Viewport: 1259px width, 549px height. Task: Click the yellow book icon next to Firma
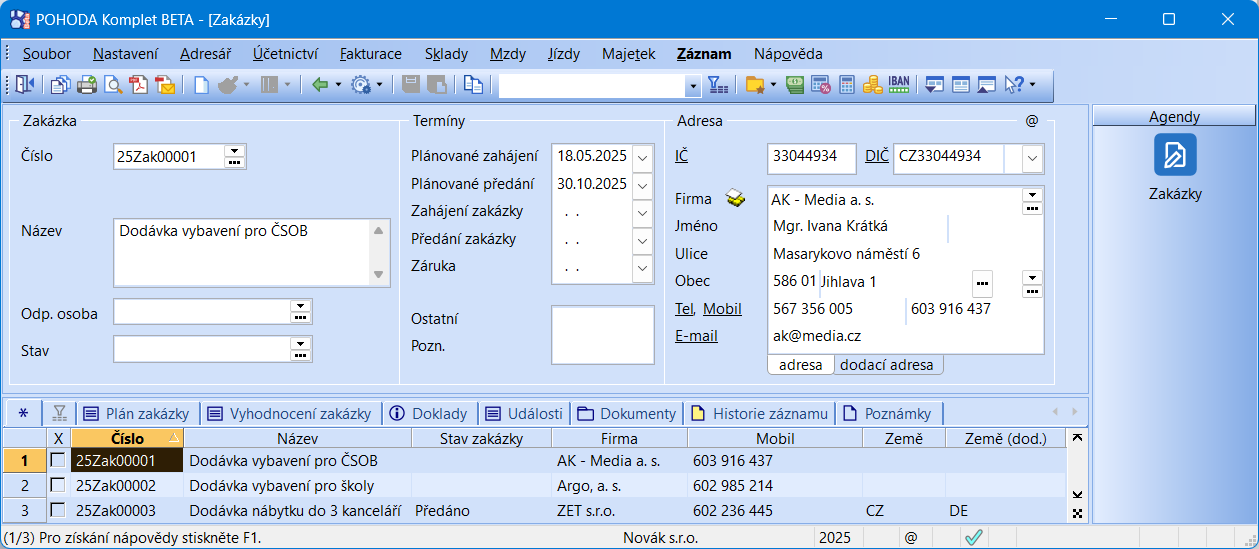click(x=736, y=199)
